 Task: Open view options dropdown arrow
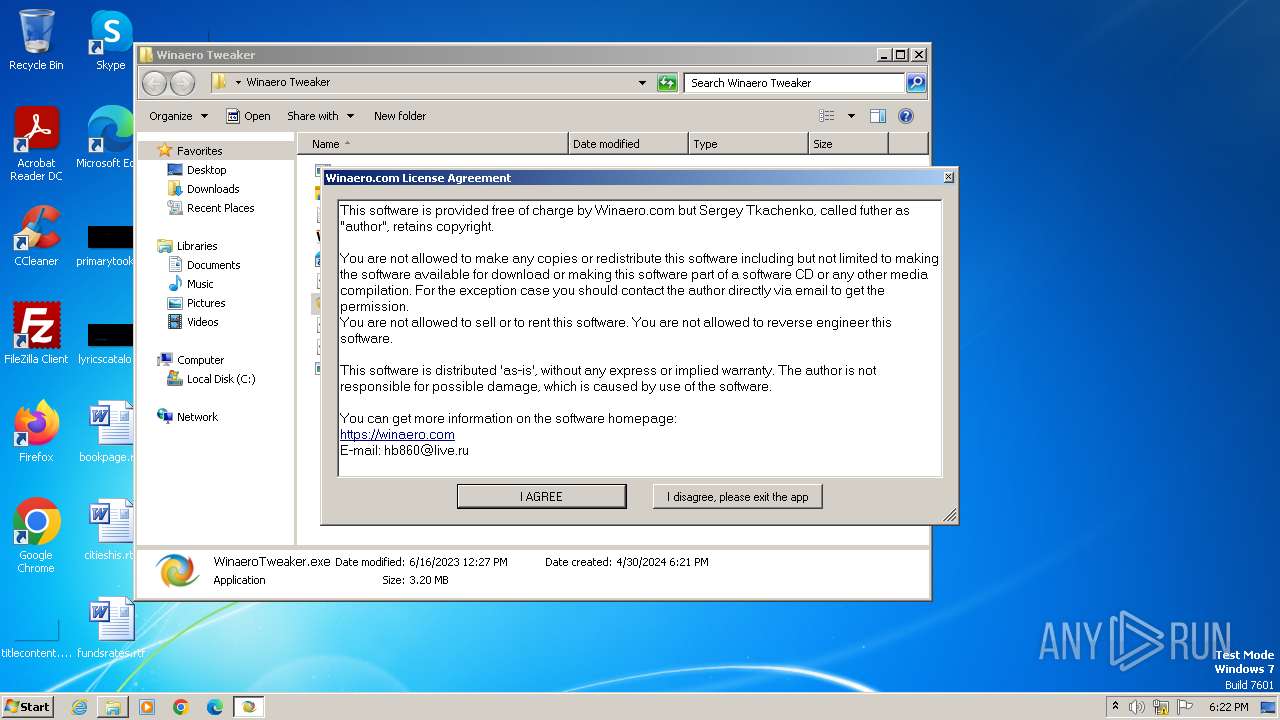pyautogui.click(x=851, y=116)
